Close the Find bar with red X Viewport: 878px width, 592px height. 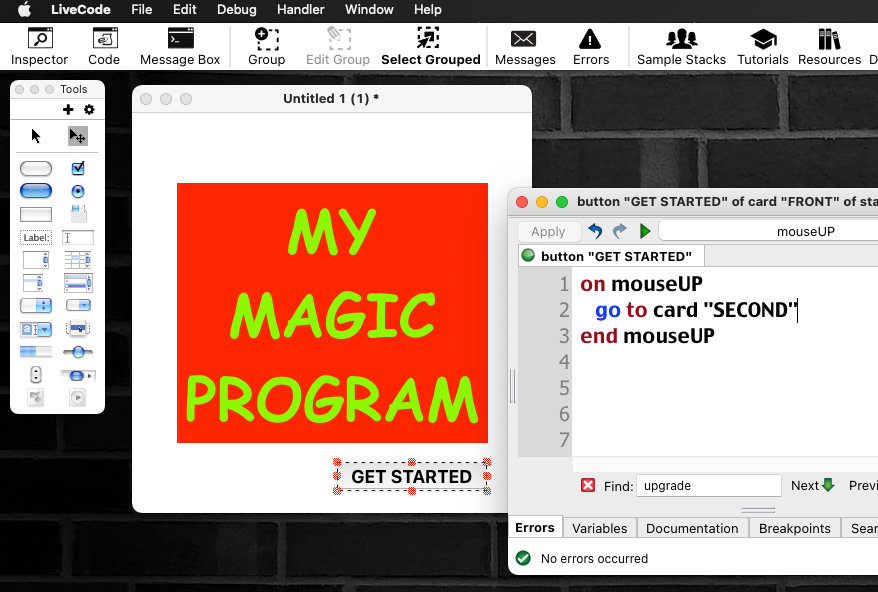588,485
